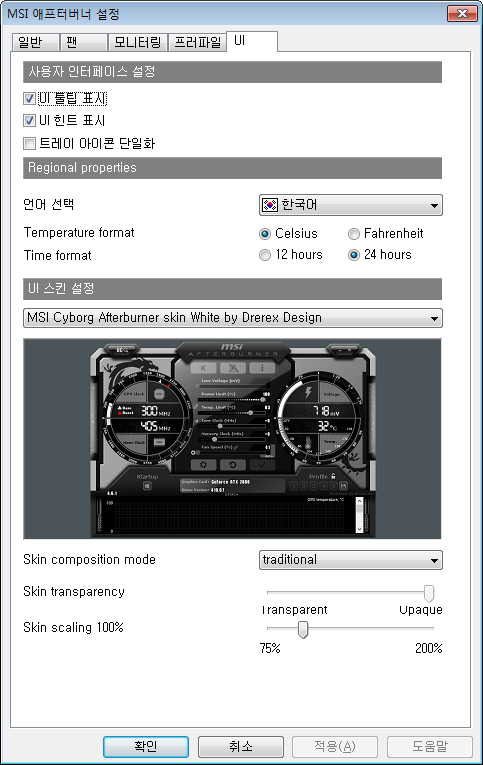Click the Regional properties section header

[x=232, y=168]
